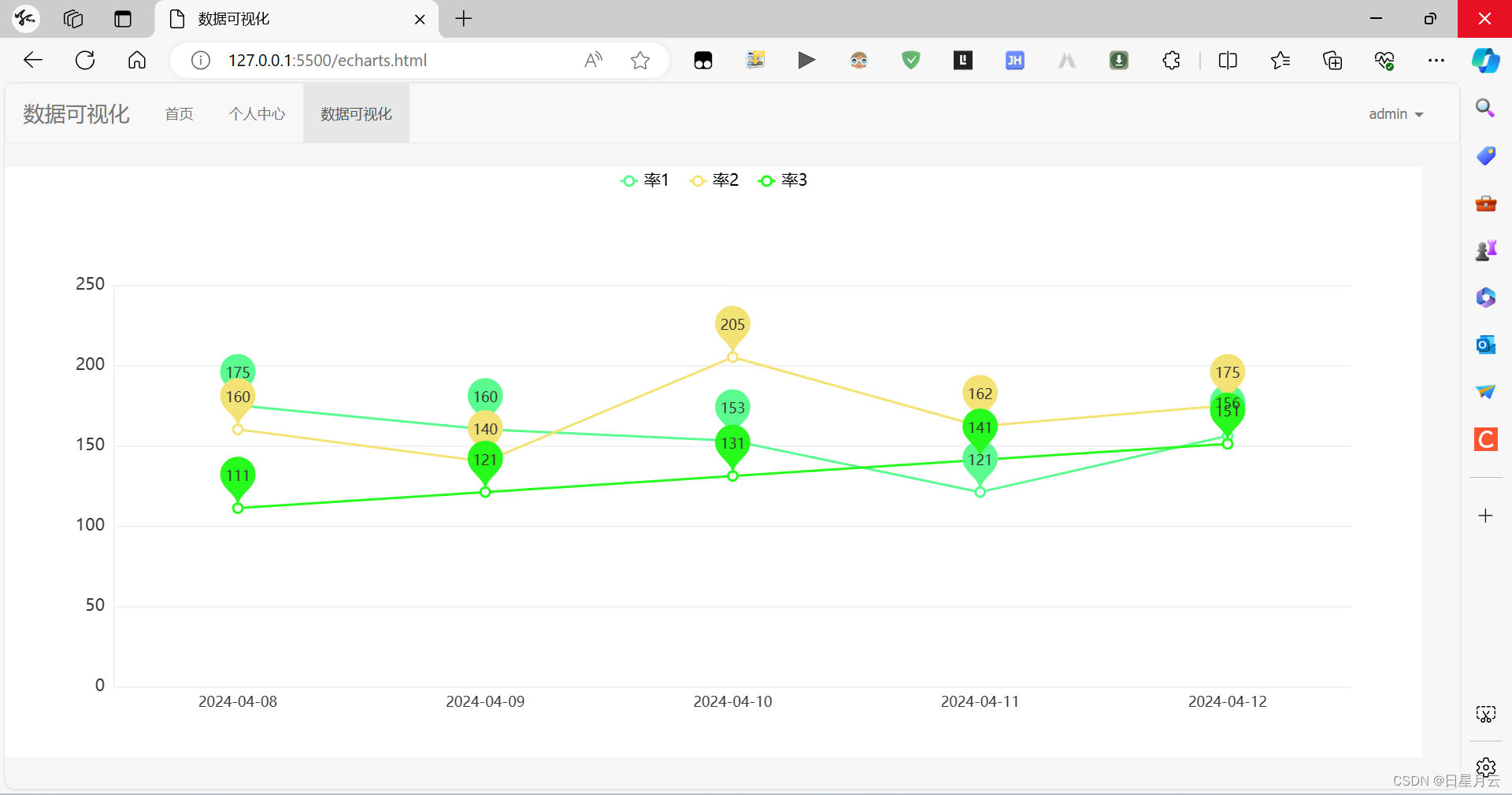
Task: Open 首页 navigation item
Action: (x=179, y=114)
